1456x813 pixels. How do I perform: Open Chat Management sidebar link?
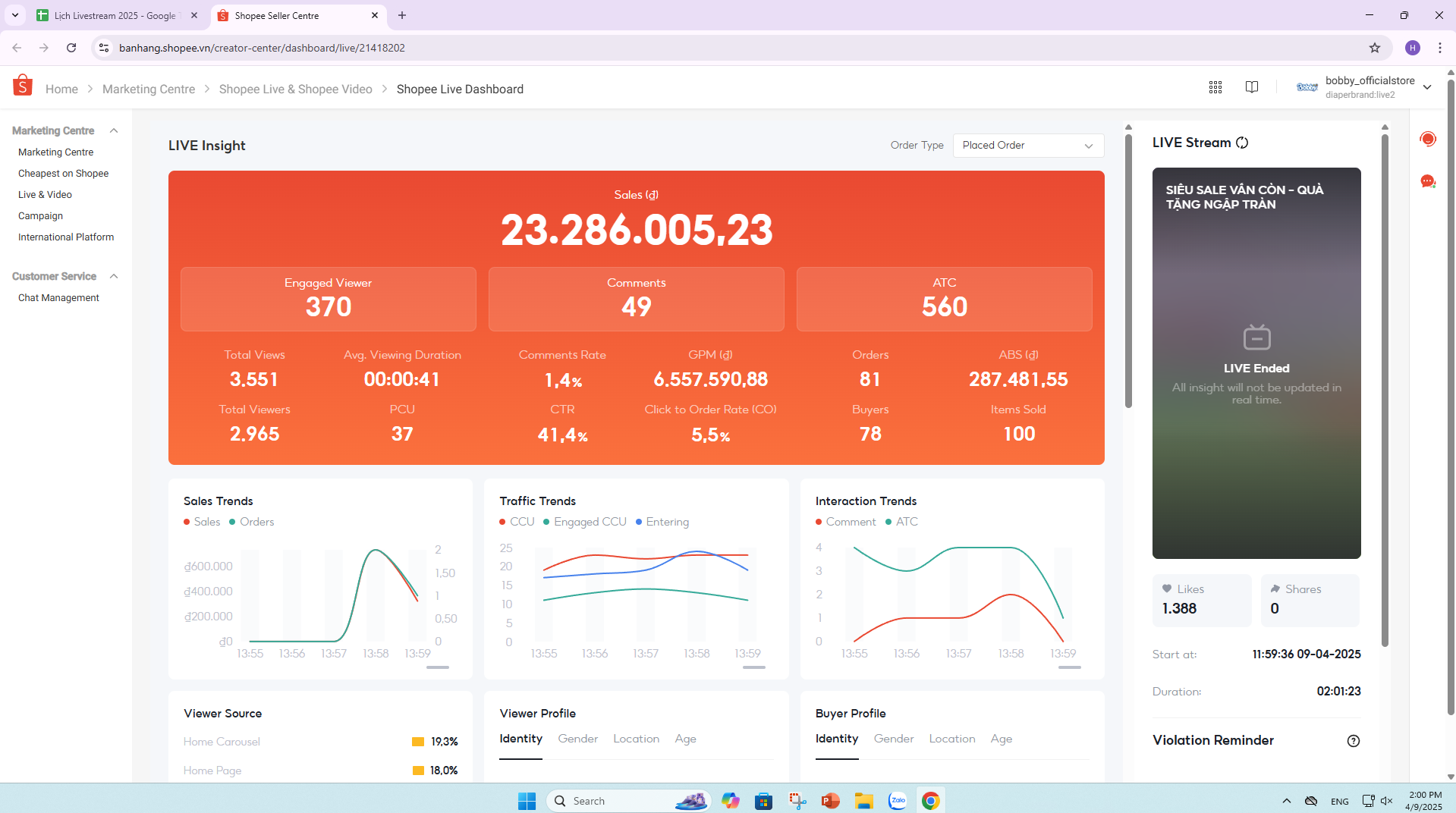58,298
